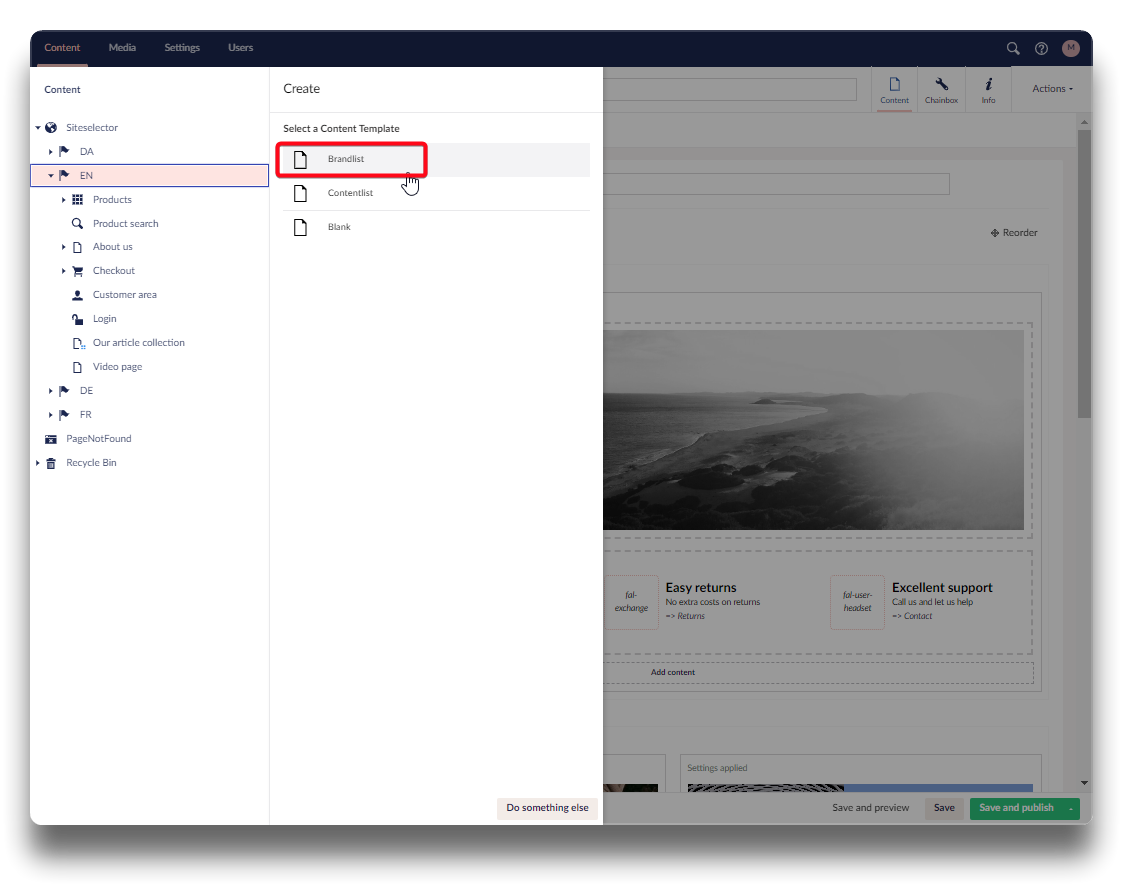Go to the Settings section
Image resolution: width=1123 pixels, height=887 pixels.
tap(182, 48)
